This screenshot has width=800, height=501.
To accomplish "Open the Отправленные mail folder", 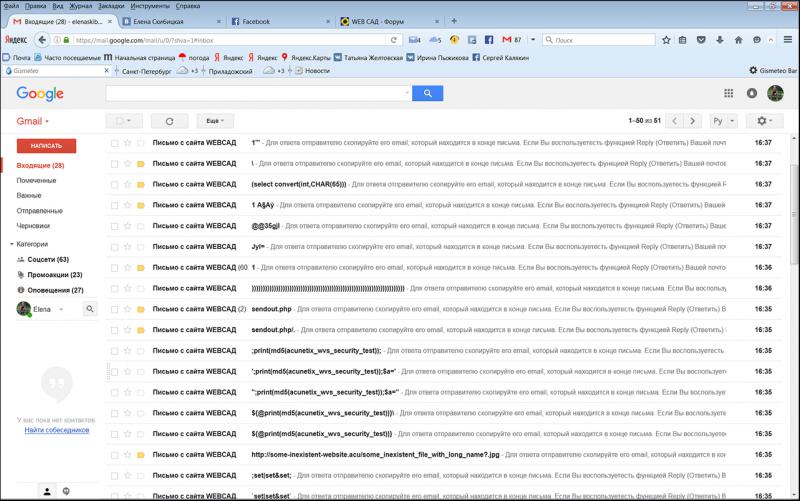I will click(x=40, y=210).
